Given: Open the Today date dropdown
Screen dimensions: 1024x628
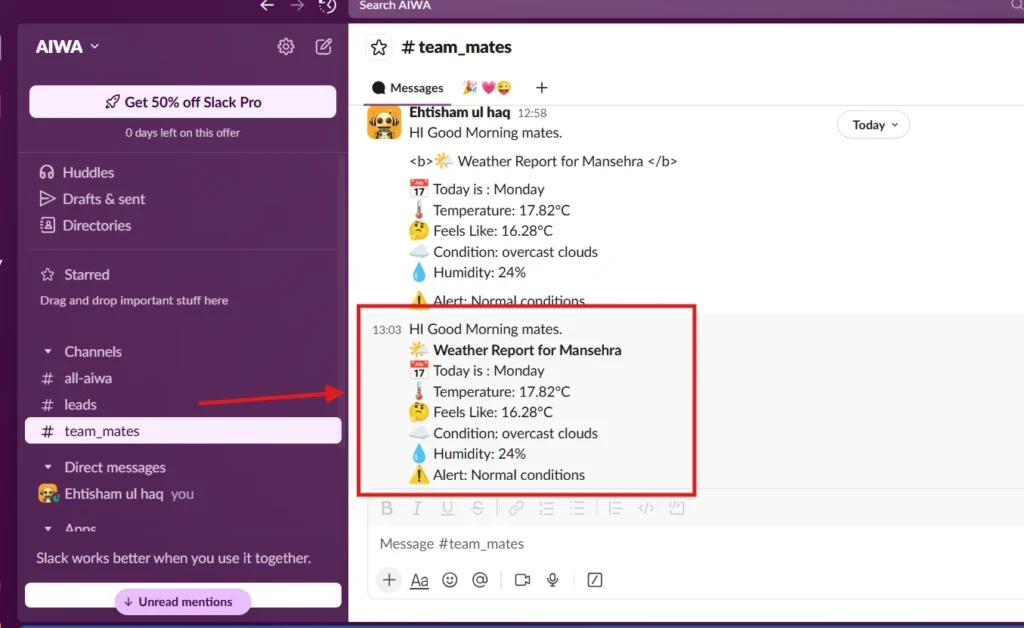Looking at the screenshot, I should (x=872, y=124).
